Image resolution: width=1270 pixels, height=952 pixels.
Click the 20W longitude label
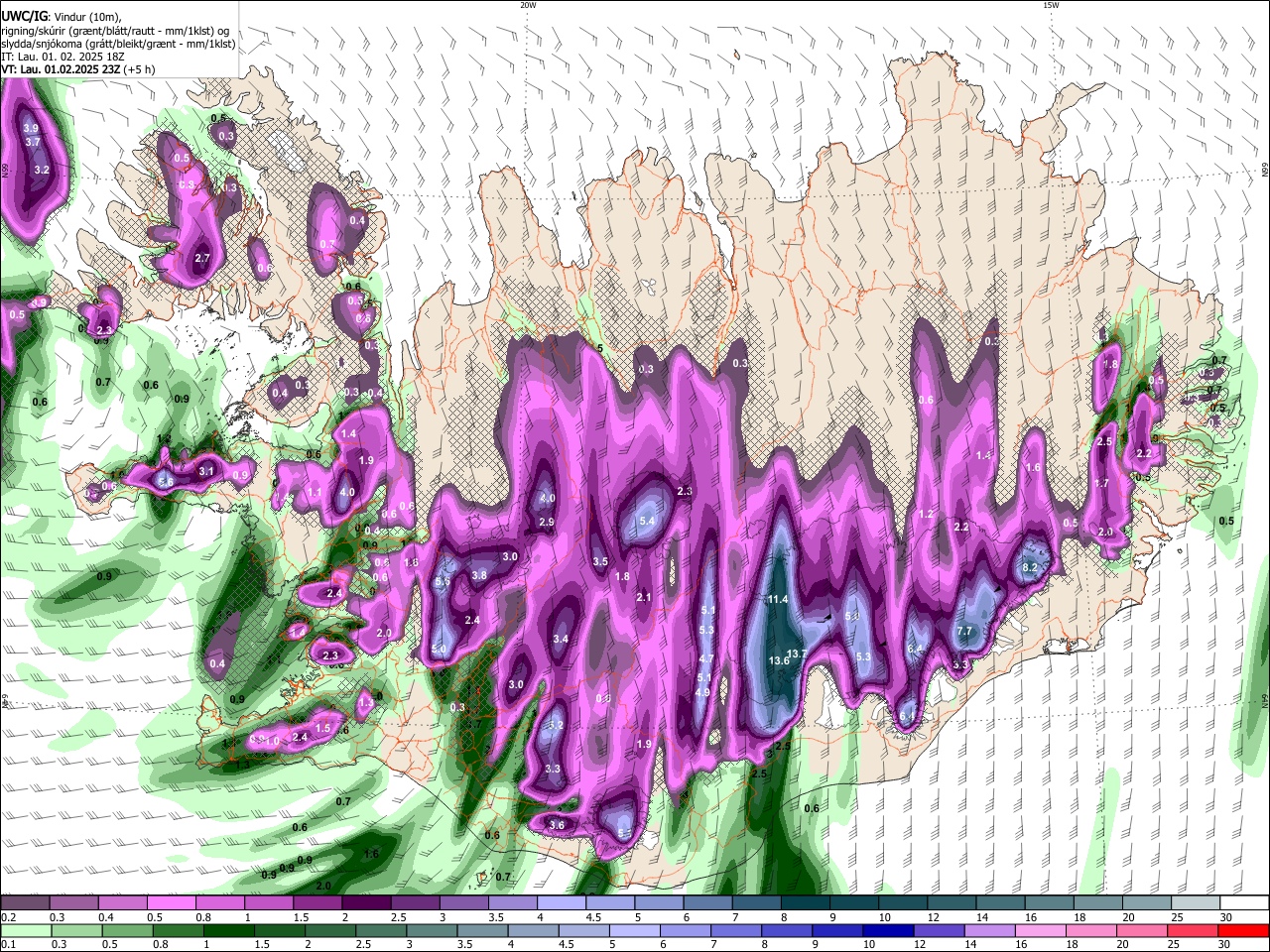tap(528, 5)
